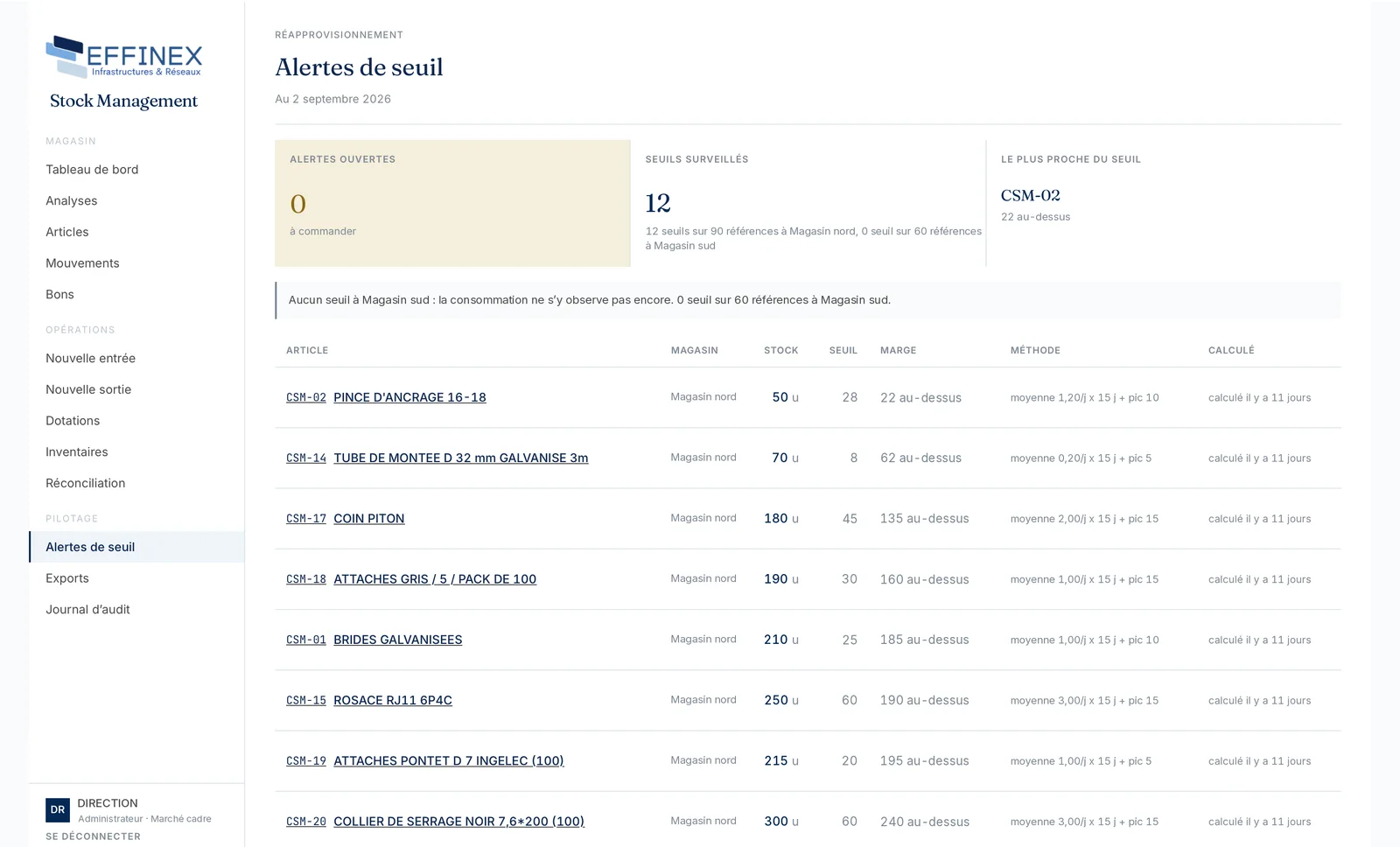Select Nouvelle sortie operation
This screenshot has height=847, width=1400.
tap(88, 389)
